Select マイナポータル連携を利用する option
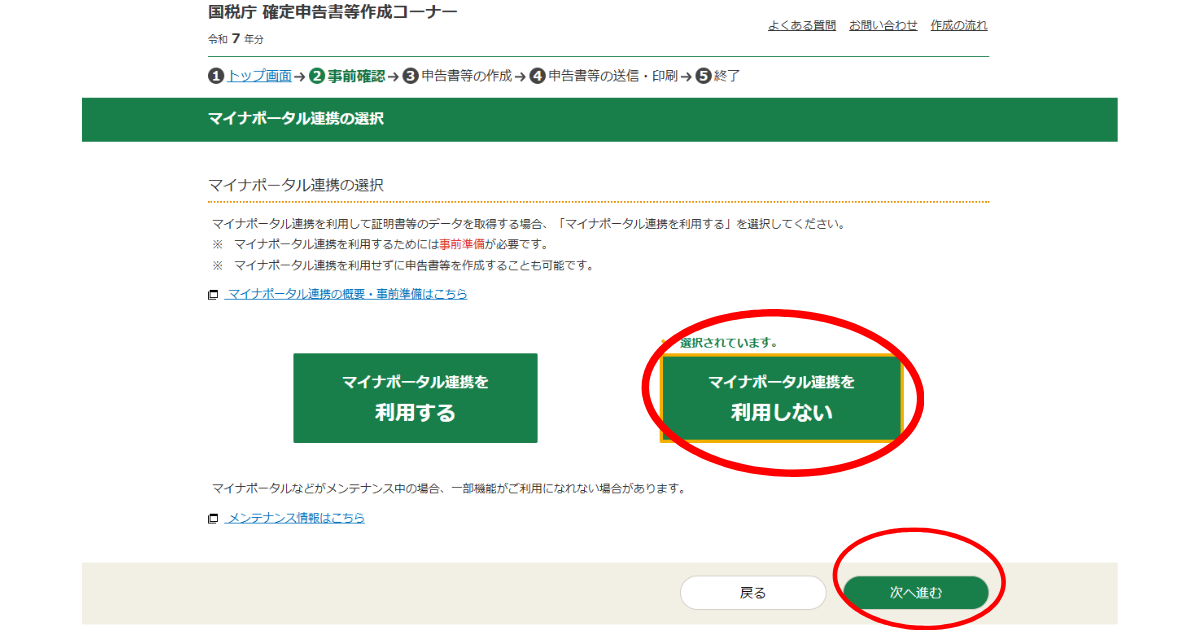Screen dimensions: 1200x630 (x=415, y=398)
